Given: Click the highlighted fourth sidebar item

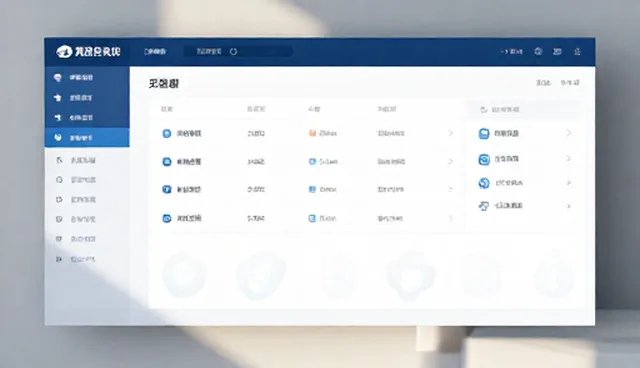Looking at the screenshot, I should [x=87, y=137].
